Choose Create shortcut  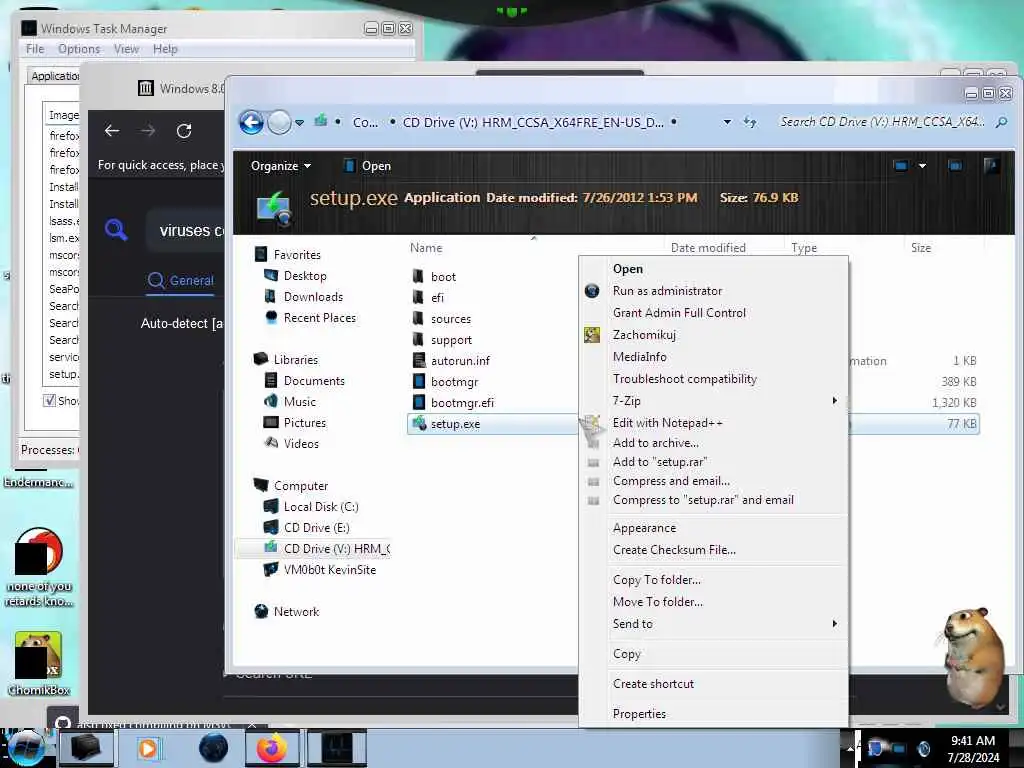point(713,684)
